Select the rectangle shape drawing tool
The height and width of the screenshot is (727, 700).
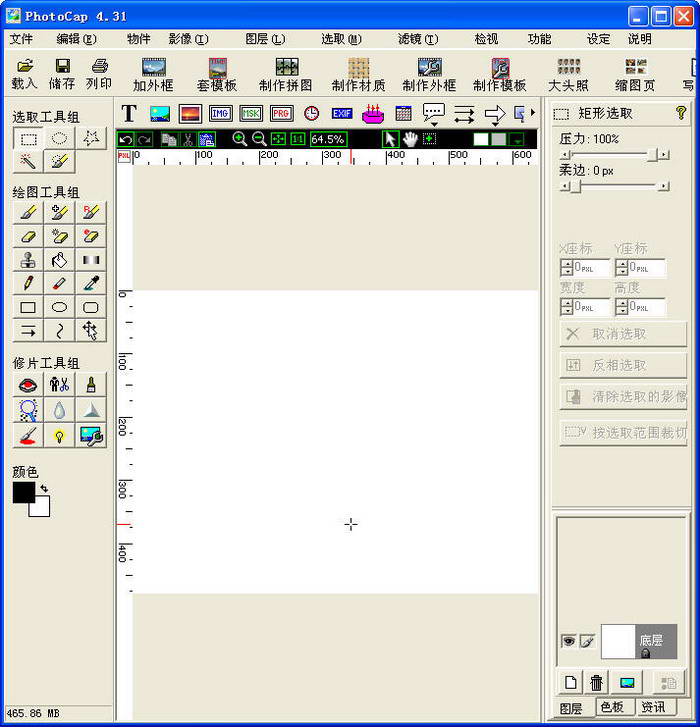[x=28, y=307]
